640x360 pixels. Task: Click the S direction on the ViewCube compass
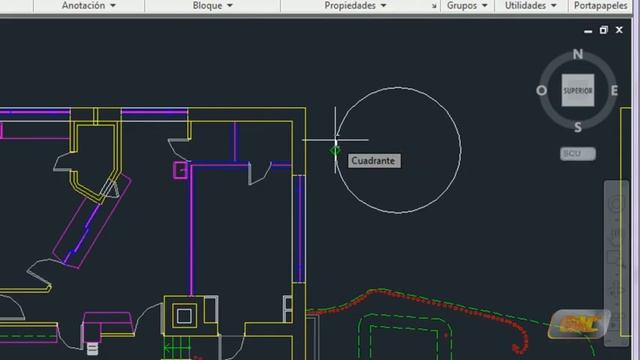(578, 127)
